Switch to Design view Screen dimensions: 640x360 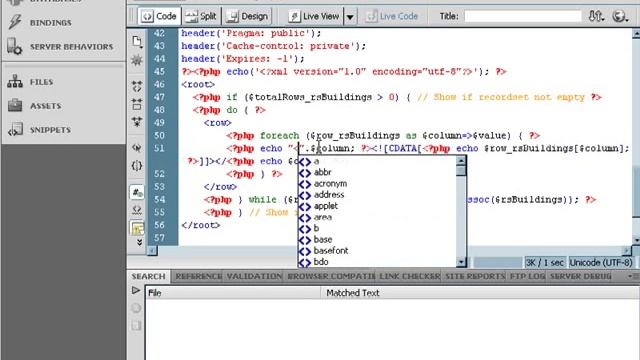[247, 16]
